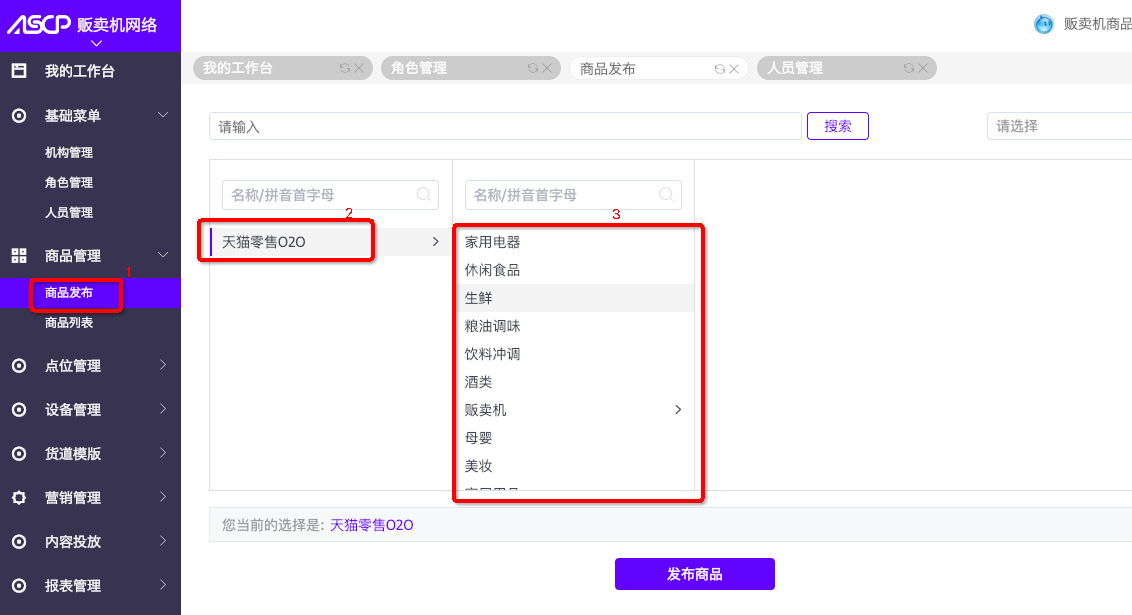The height and width of the screenshot is (615, 1132).
Task: Close the 角色管理 tab
Action: pos(547,68)
